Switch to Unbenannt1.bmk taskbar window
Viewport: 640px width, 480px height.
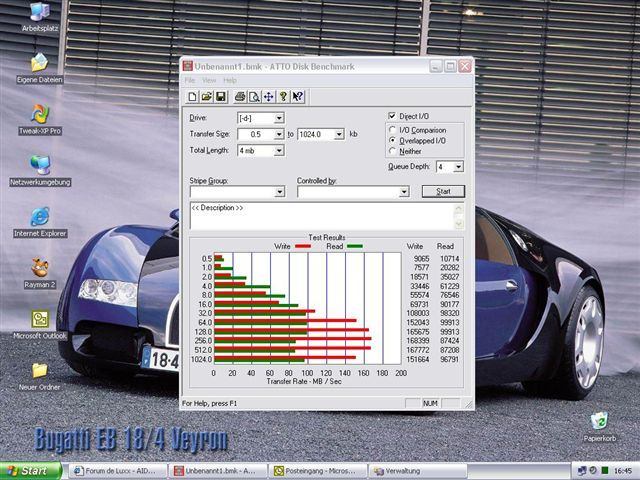click(x=218, y=471)
